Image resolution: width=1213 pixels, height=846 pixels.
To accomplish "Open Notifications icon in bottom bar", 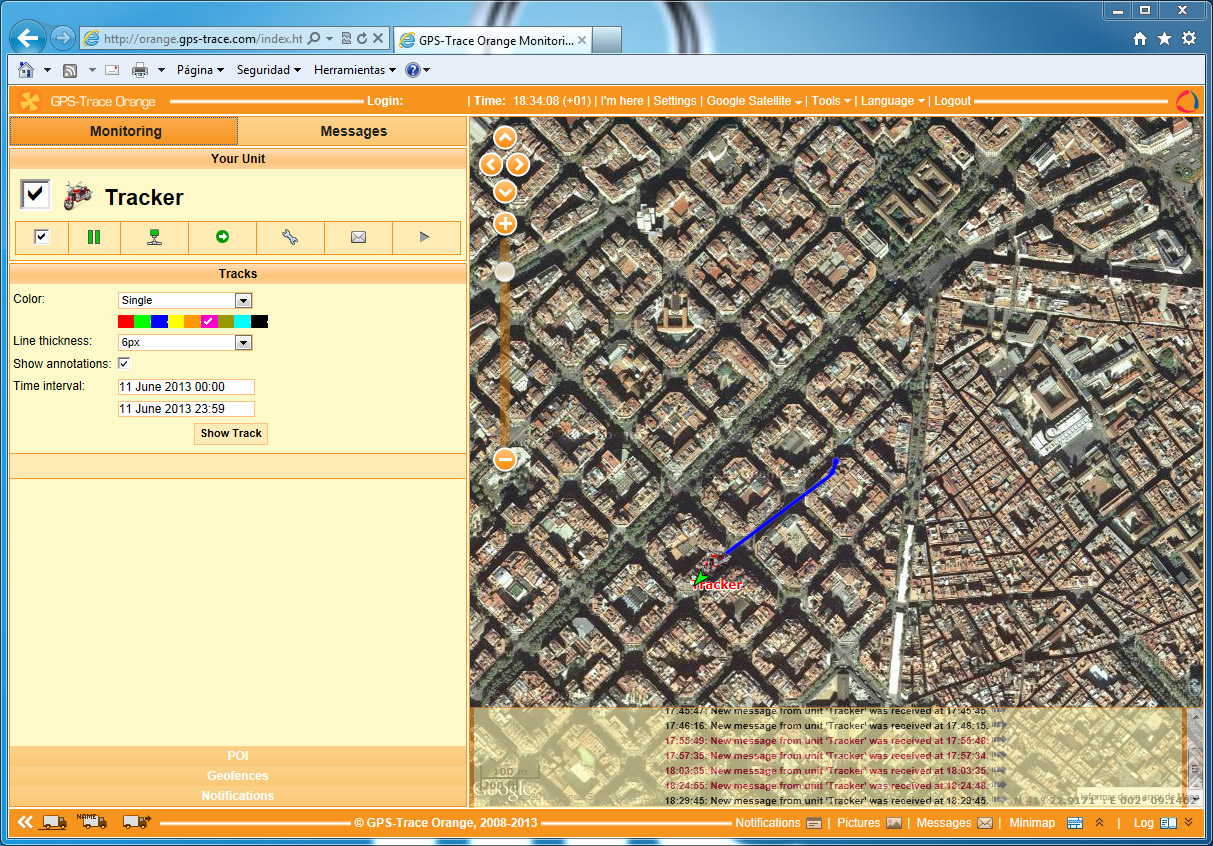I will [x=814, y=823].
